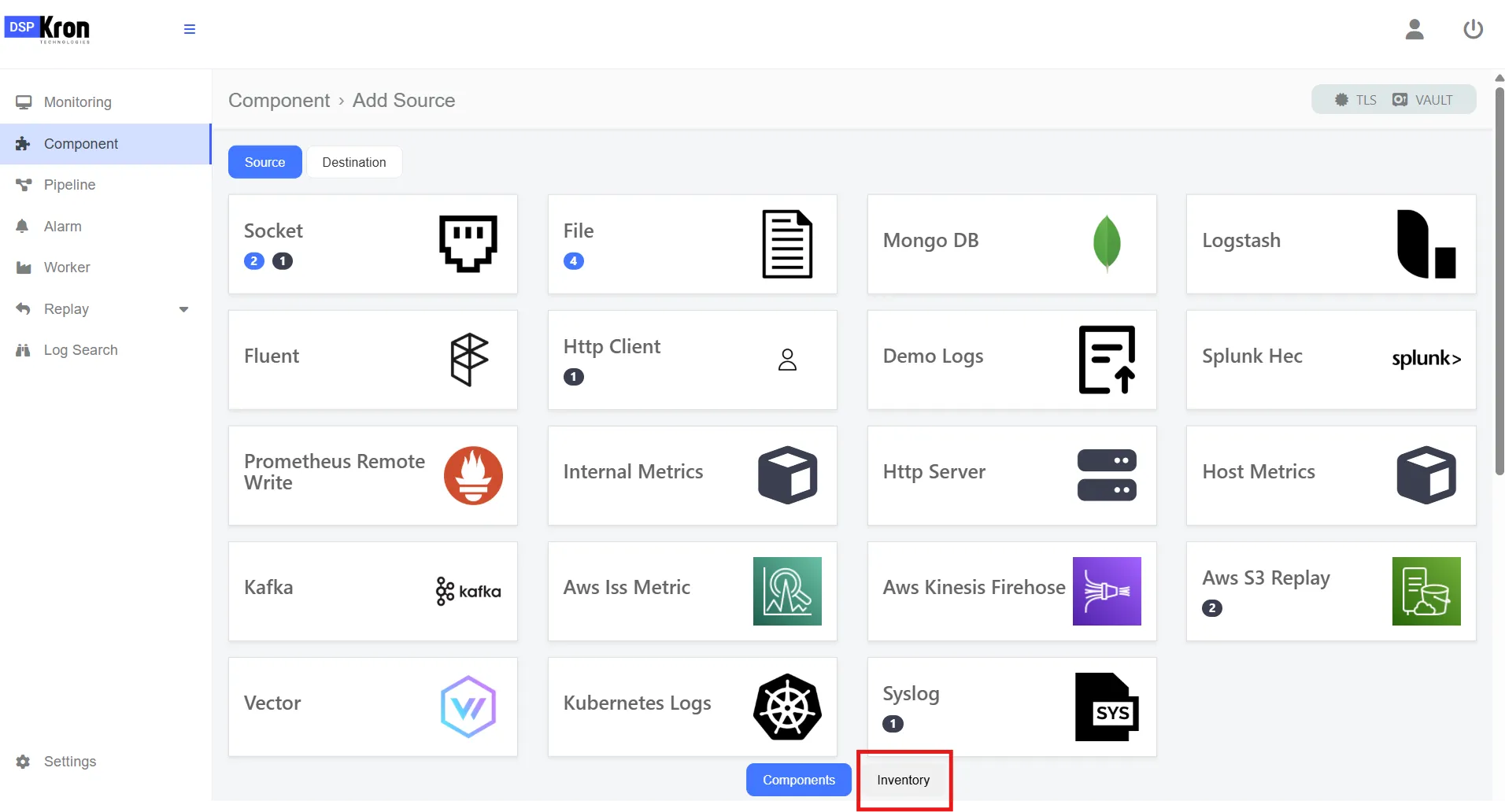Select the Mongo DB card title
The height and width of the screenshot is (812, 1505).
pyautogui.click(x=930, y=241)
